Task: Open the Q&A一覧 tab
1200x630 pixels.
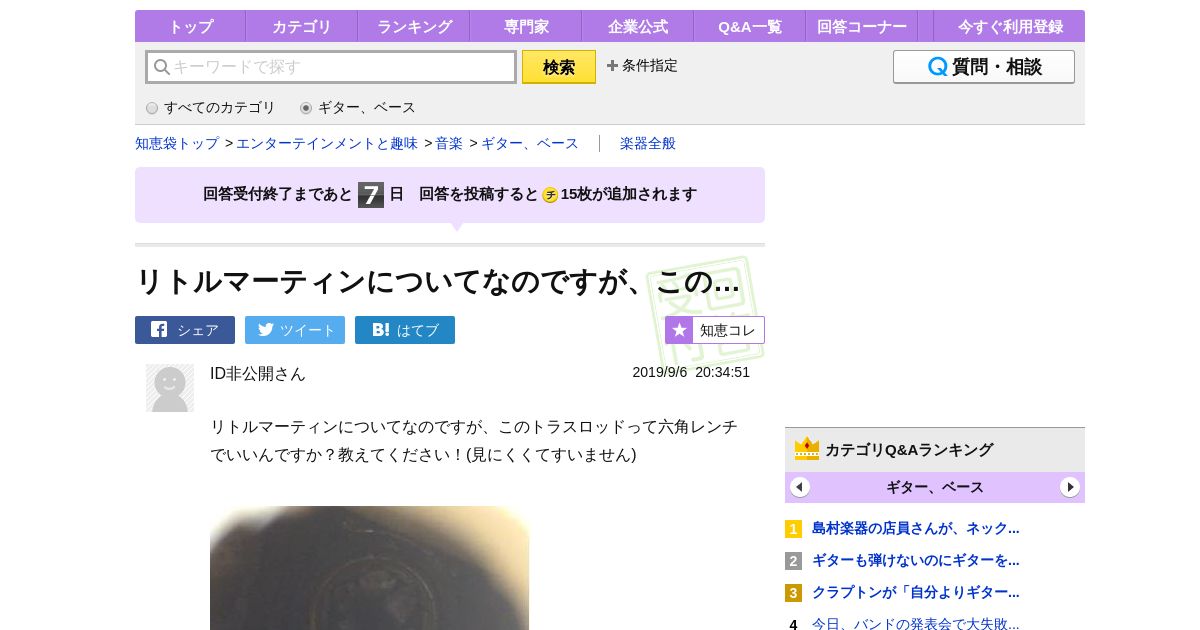Action: 749,27
